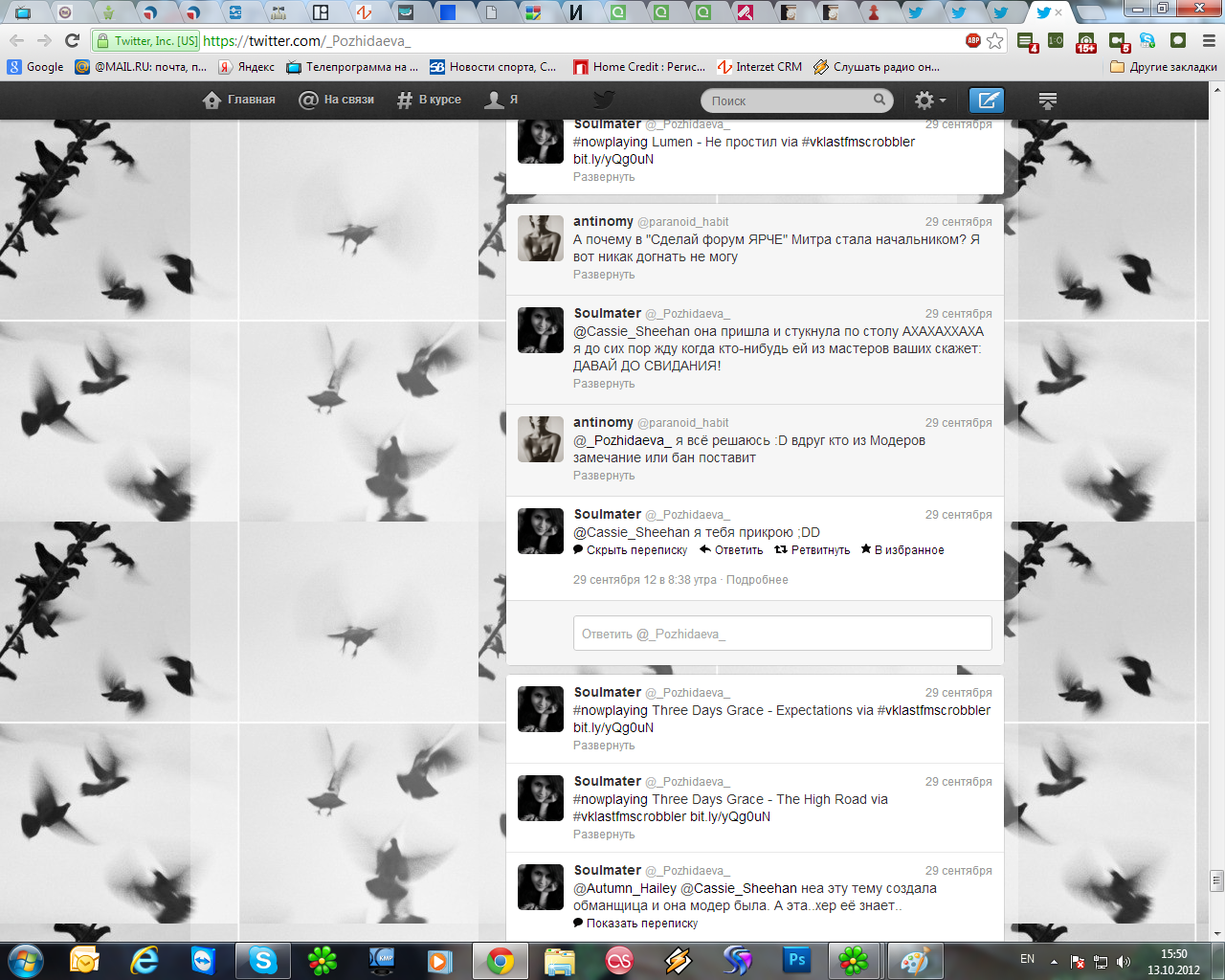The image size is (1225, 980).
Task: Click the compose new tweet button
Action: [987, 100]
